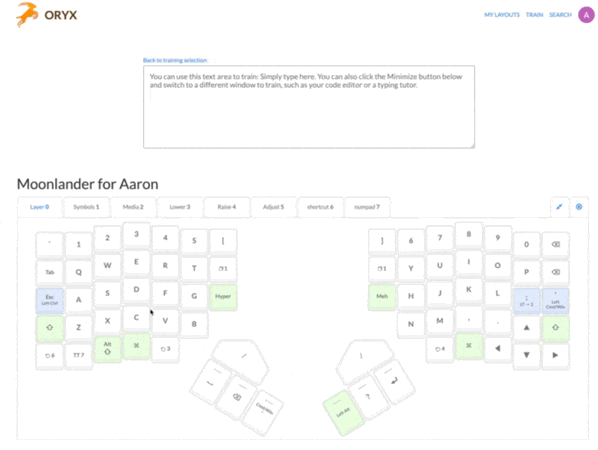
Task: Focus the training text area
Action: 309,107
